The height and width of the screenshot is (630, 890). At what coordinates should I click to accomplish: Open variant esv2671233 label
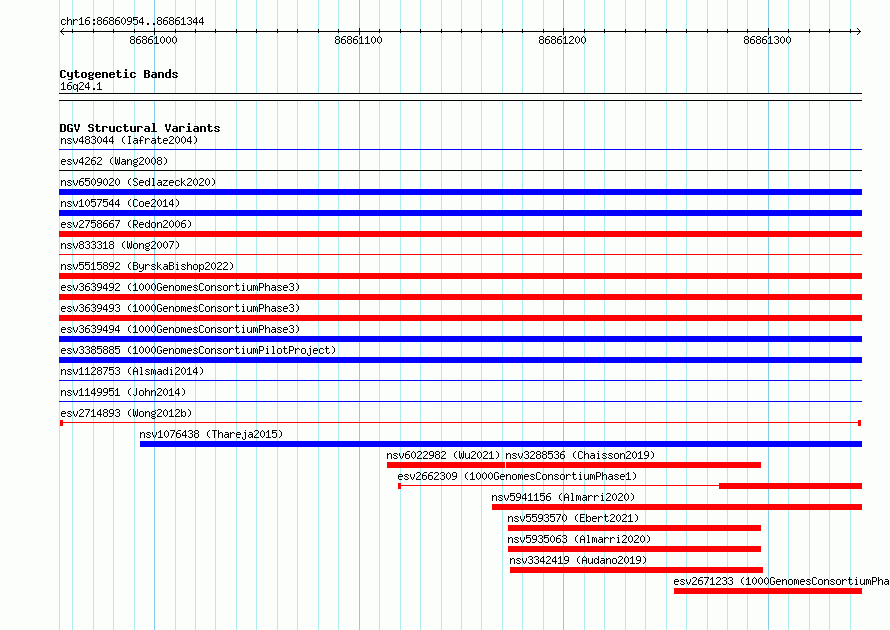click(781, 581)
